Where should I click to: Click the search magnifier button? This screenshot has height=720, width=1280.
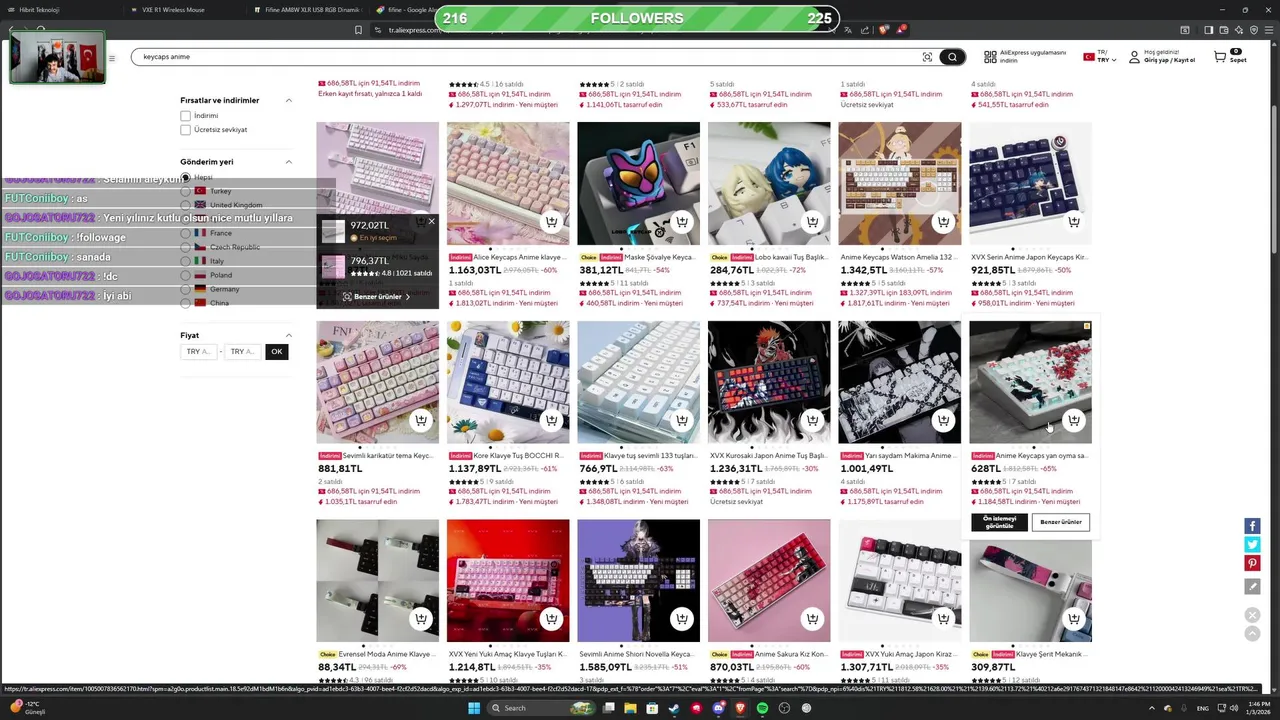(953, 57)
